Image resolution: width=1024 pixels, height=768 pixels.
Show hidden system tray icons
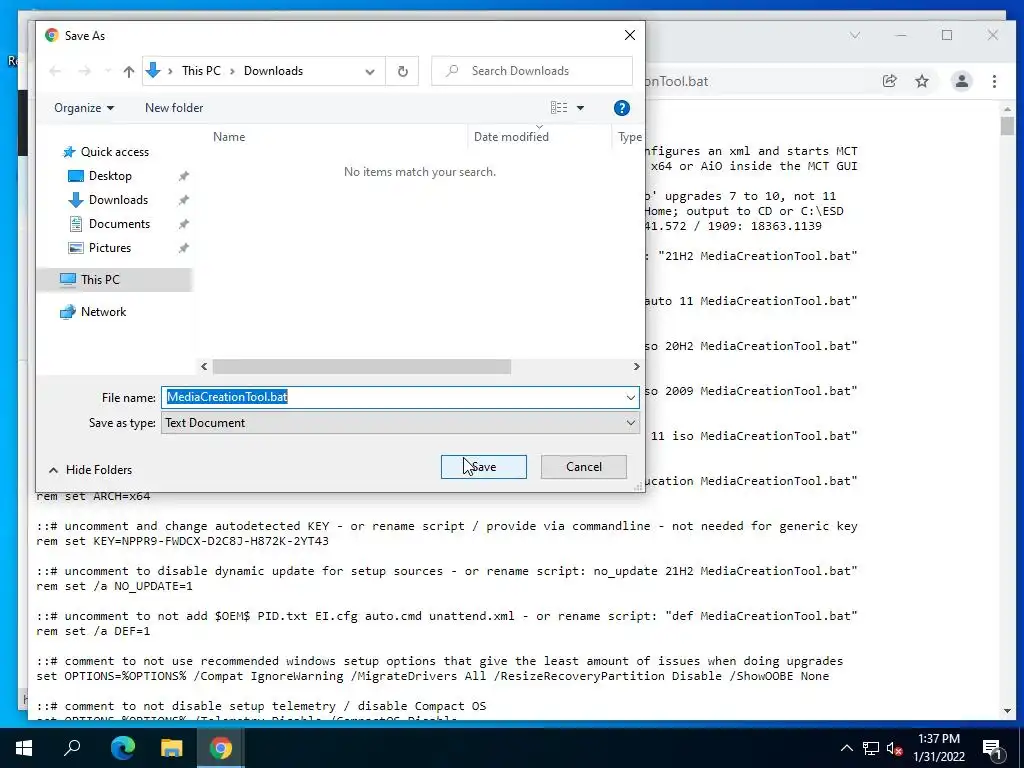pyautogui.click(x=846, y=748)
